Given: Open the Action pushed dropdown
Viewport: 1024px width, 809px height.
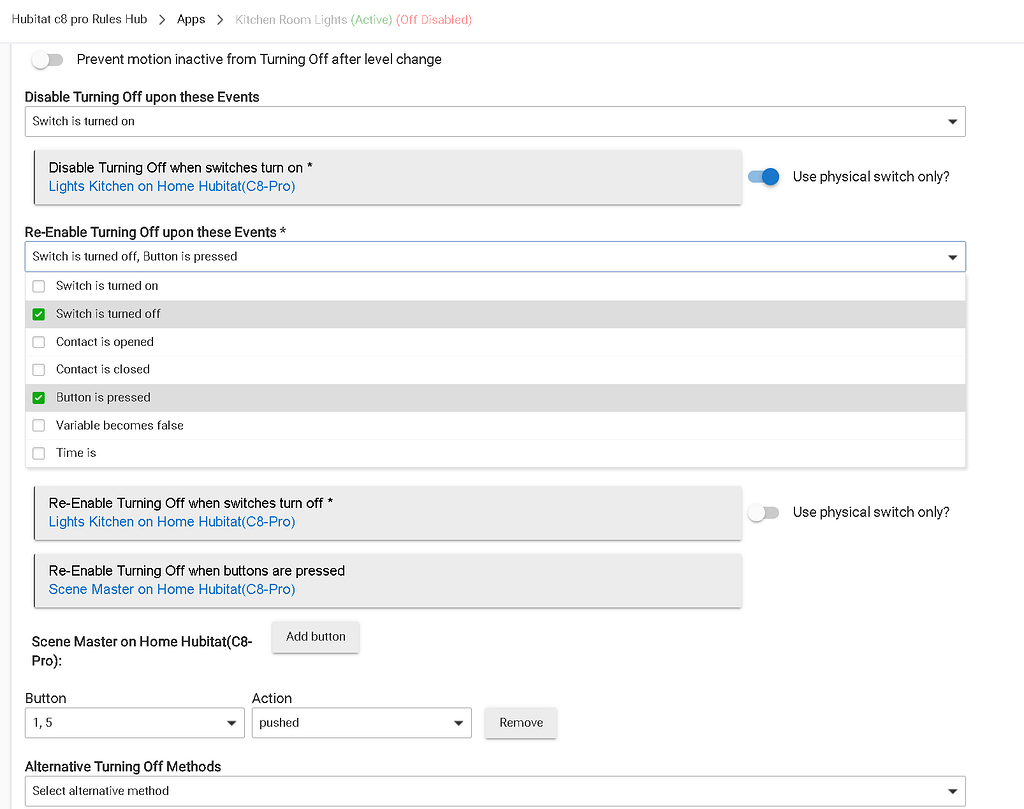Looking at the screenshot, I should click(x=360, y=723).
